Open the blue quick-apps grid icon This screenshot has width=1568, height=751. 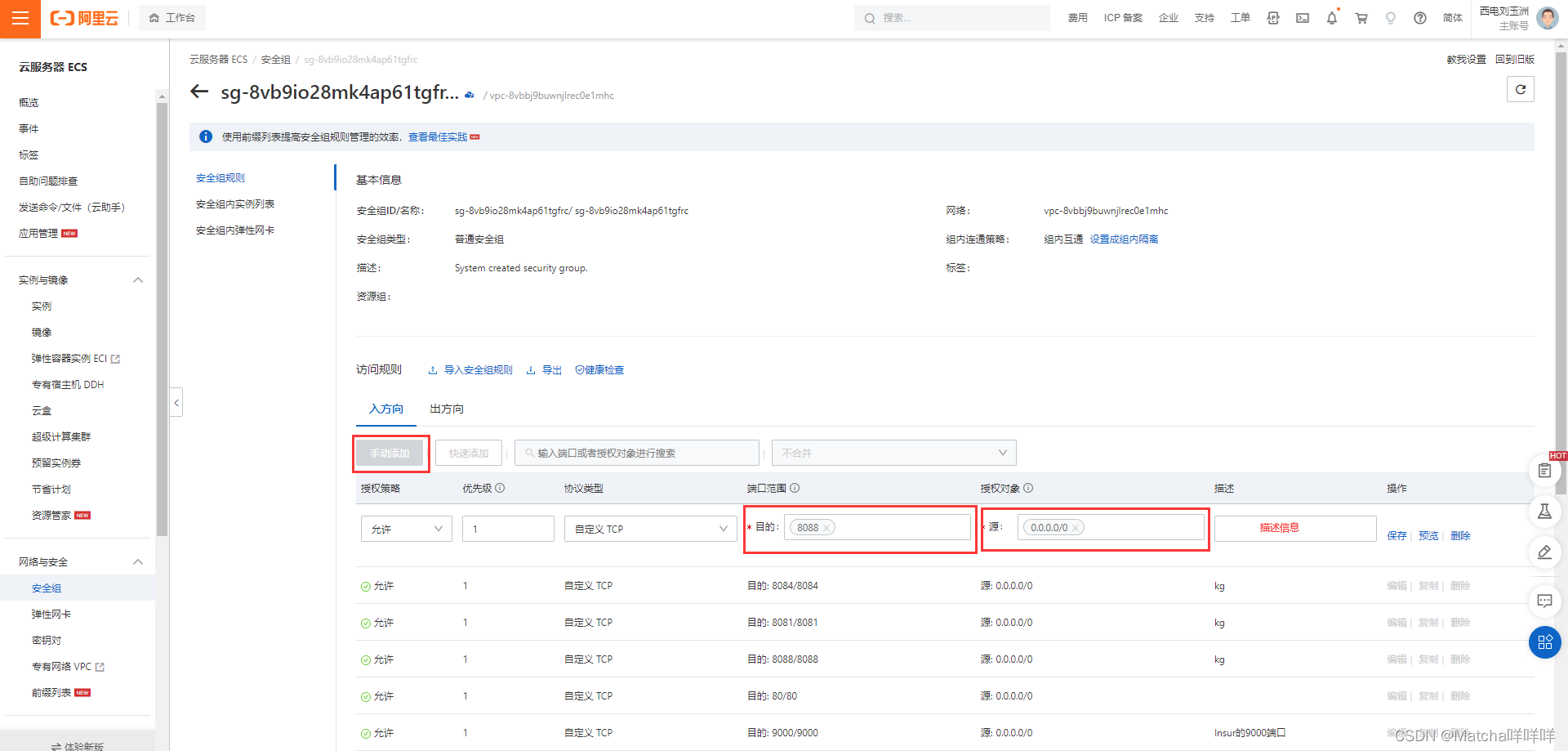[x=1544, y=642]
